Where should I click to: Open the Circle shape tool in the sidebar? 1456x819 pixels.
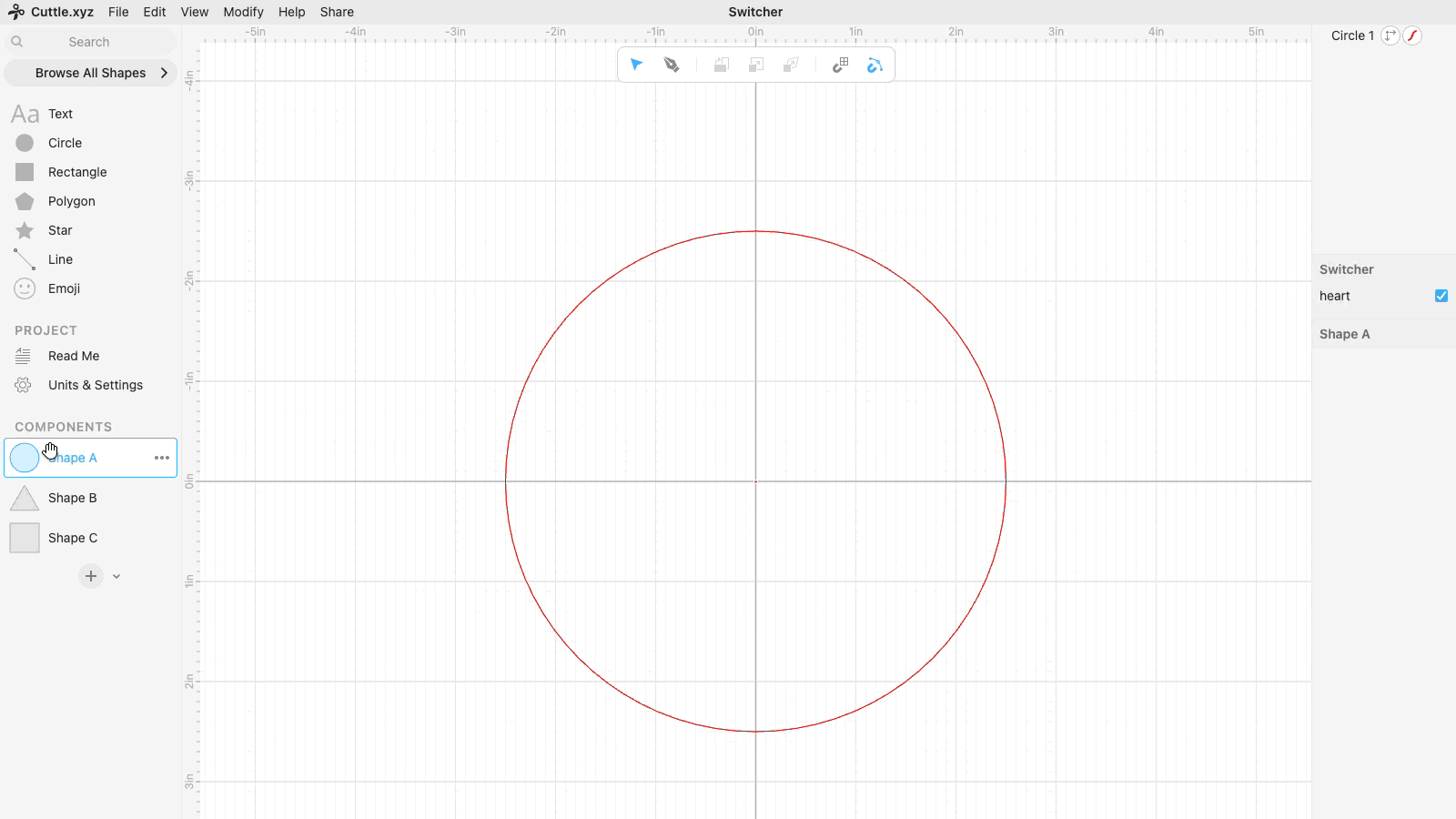click(64, 143)
